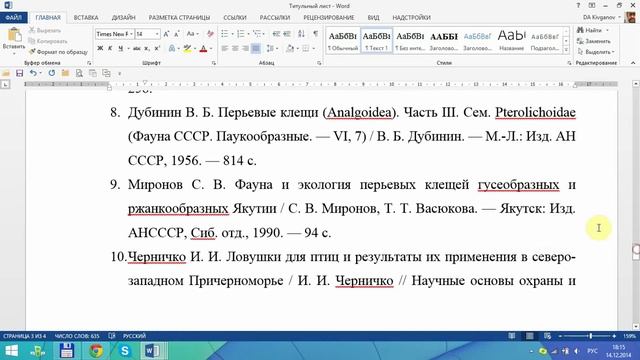The image size is (640, 360).
Task: Click the РУССКИЙ language indicator
Action: pyautogui.click(x=134, y=336)
